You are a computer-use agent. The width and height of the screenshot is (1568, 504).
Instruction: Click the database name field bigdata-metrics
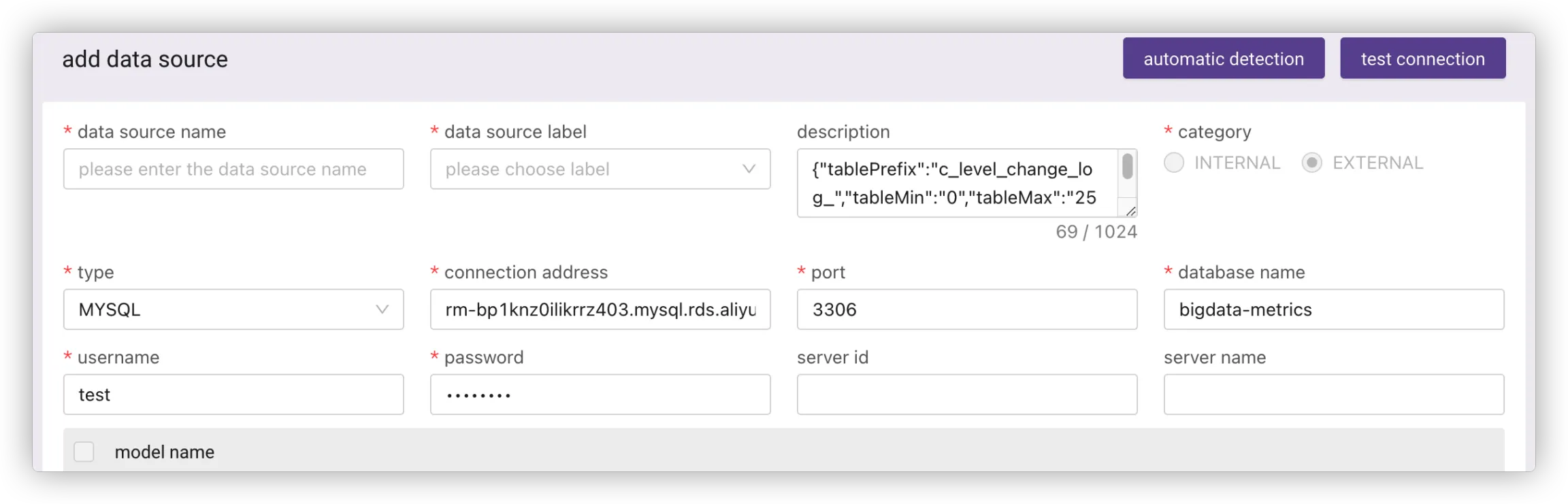click(1333, 309)
